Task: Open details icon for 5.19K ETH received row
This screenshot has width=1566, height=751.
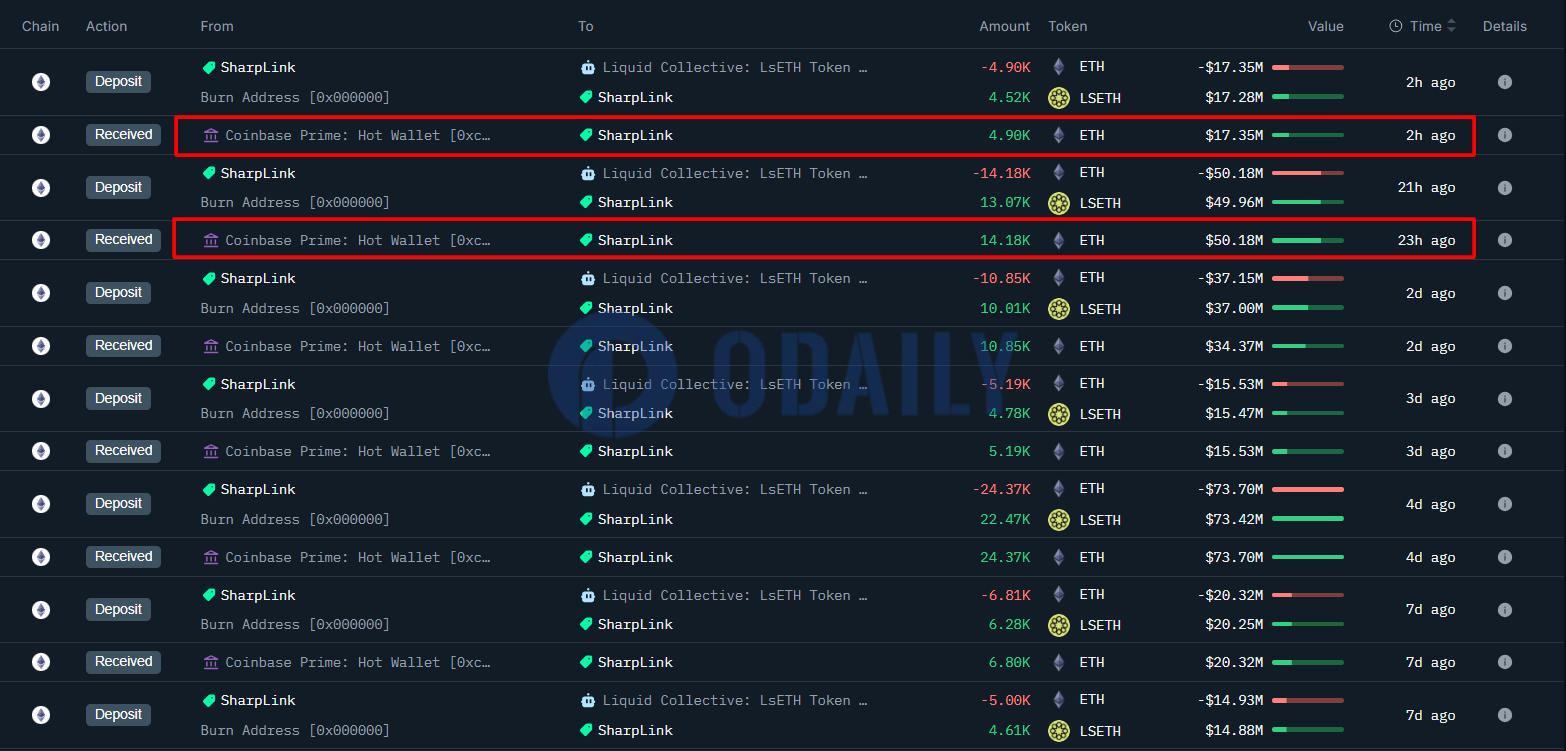Action: pyautogui.click(x=1504, y=451)
